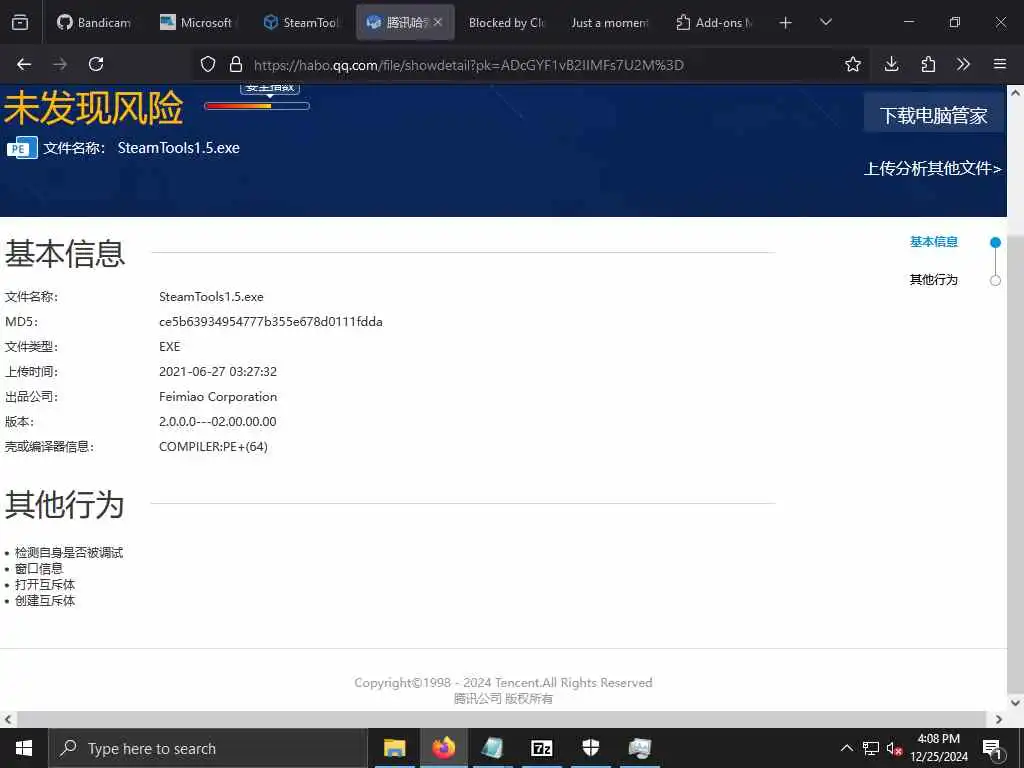Open the Firefox View icon
Image resolution: width=1024 pixels, height=768 pixels.
tap(20, 23)
